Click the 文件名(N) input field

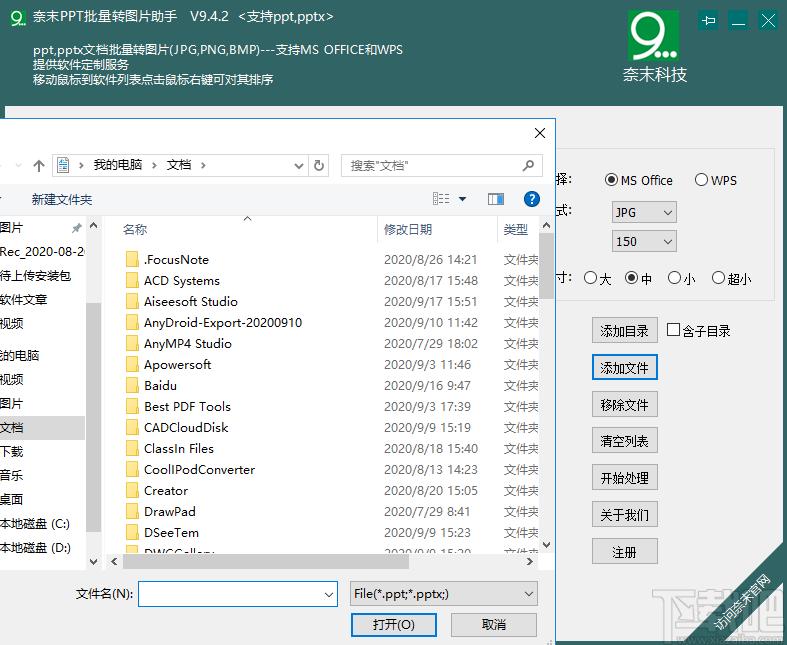(237, 594)
